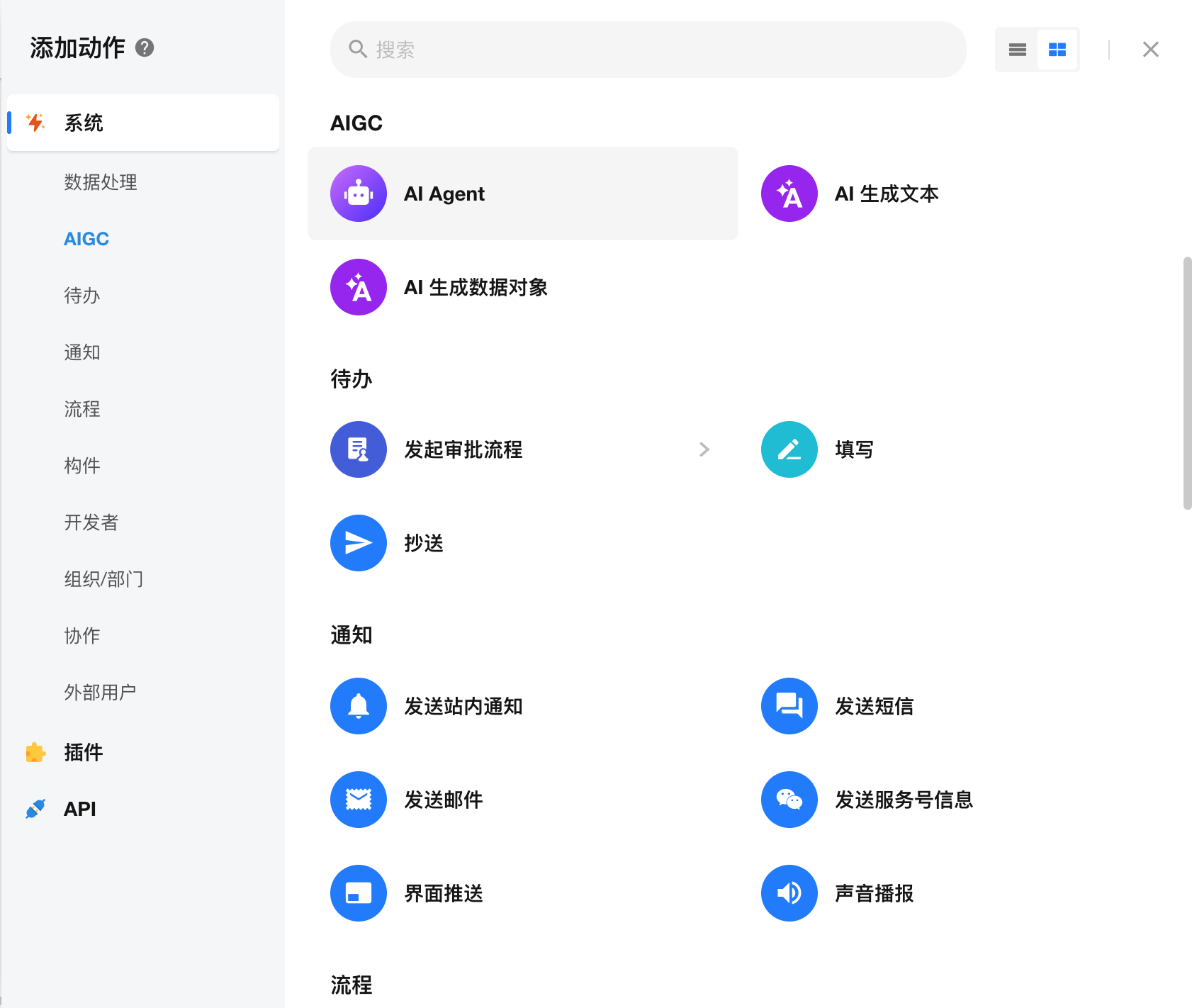Open the API category in sidebar
Image resolution: width=1192 pixels, height=1008 pixels.
(x=79, y=809)
